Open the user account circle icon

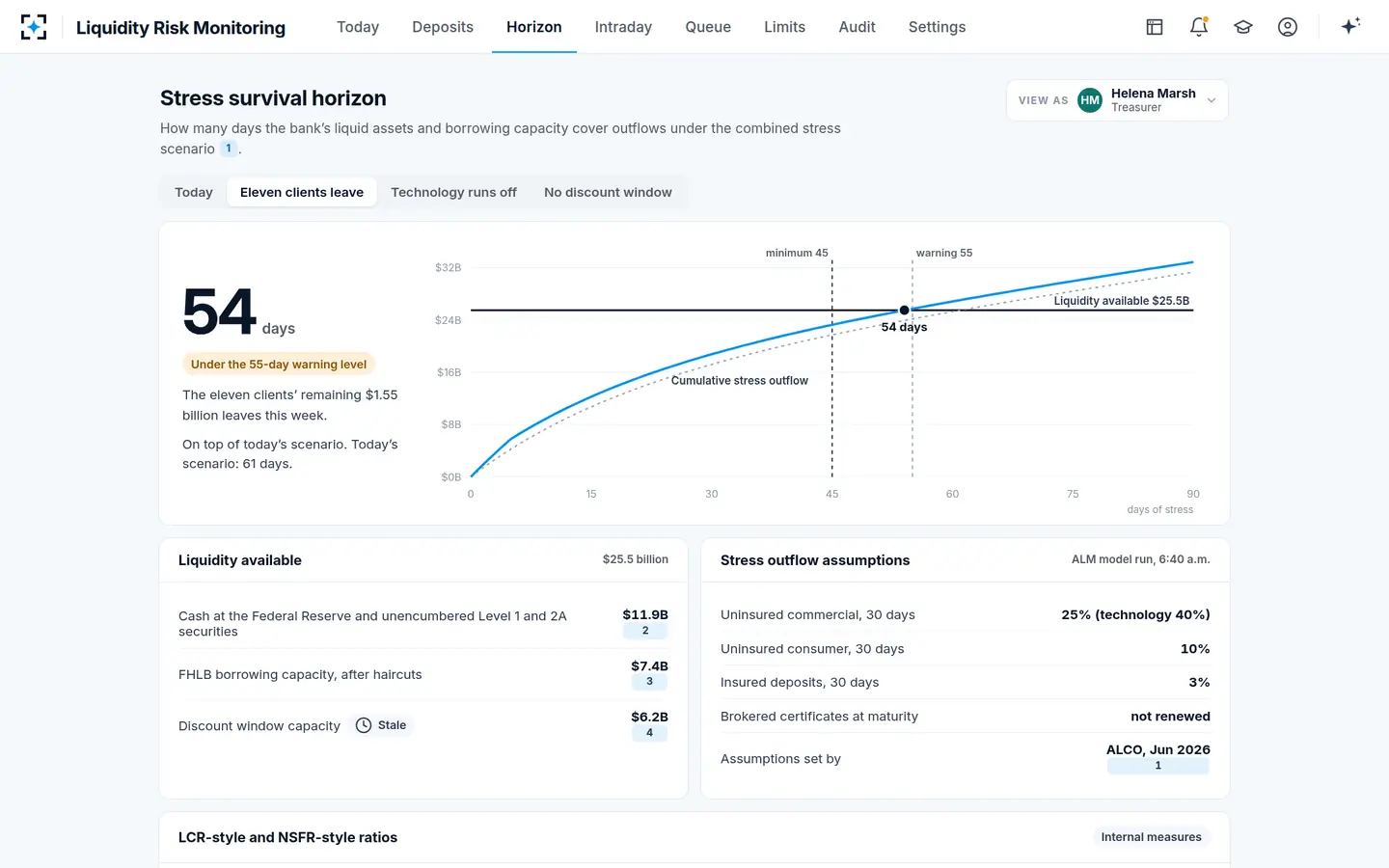click(x=1288, y=27)
